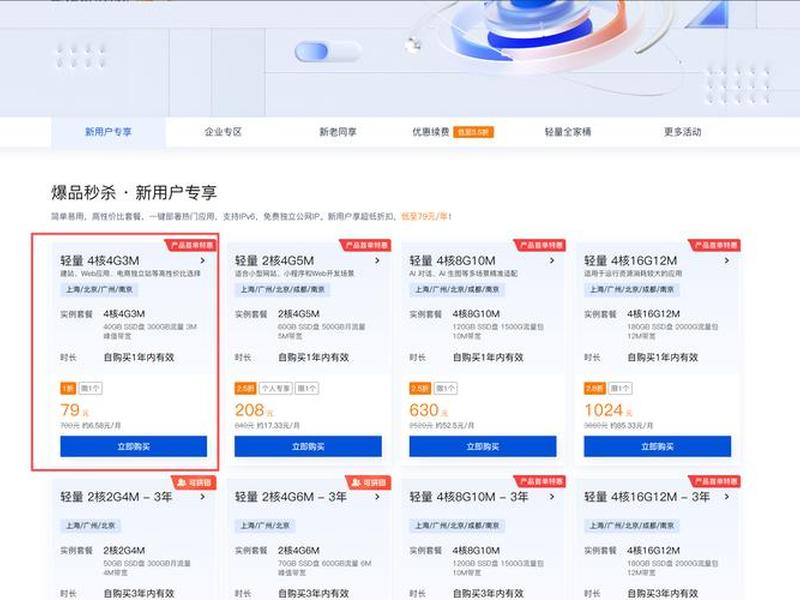Click 立即购买 under the 208元 price
This screenshot has height=600, width=800.
(x=308, y=446)
